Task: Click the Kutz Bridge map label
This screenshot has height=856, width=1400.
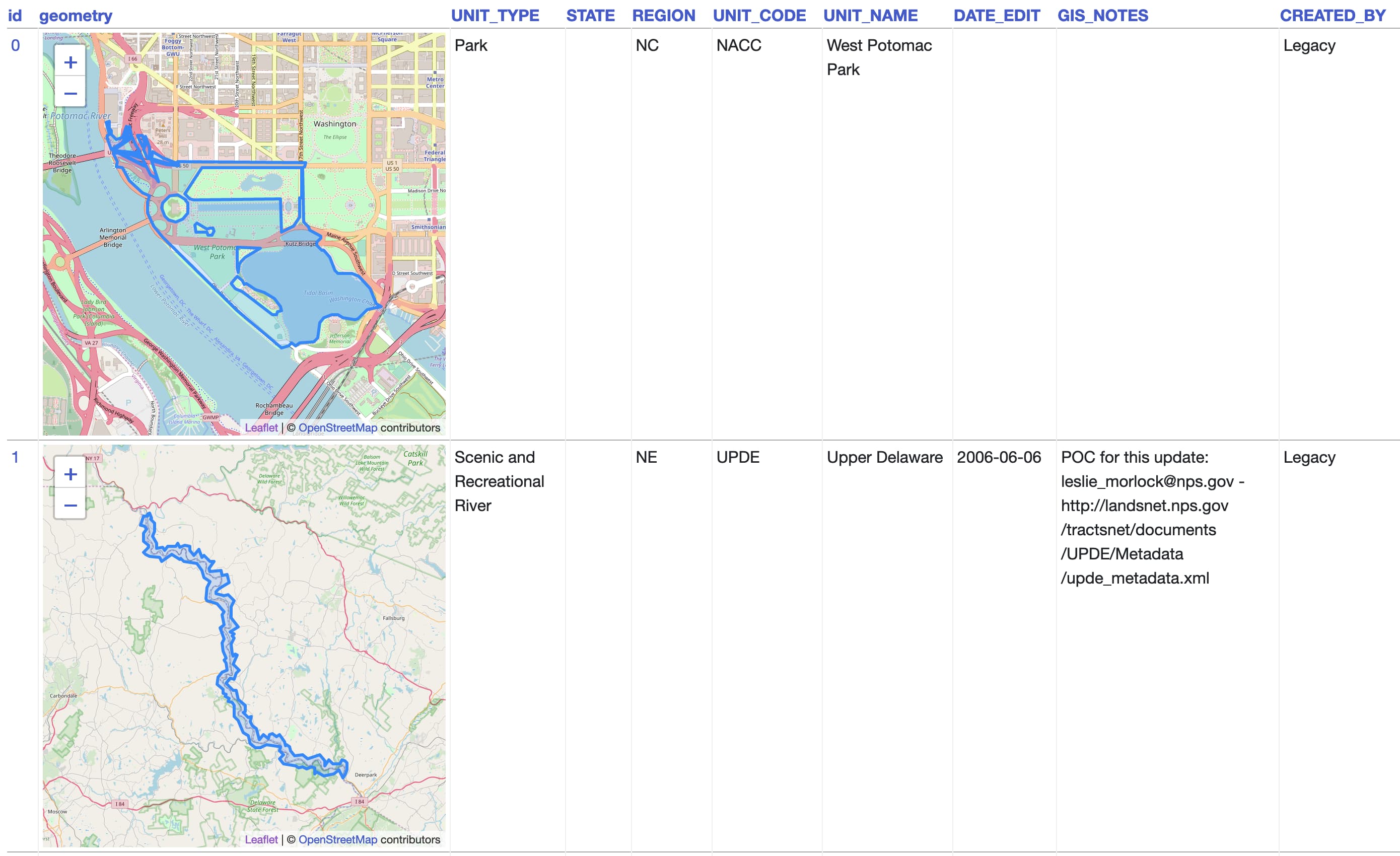Action: tap(300, 244)
